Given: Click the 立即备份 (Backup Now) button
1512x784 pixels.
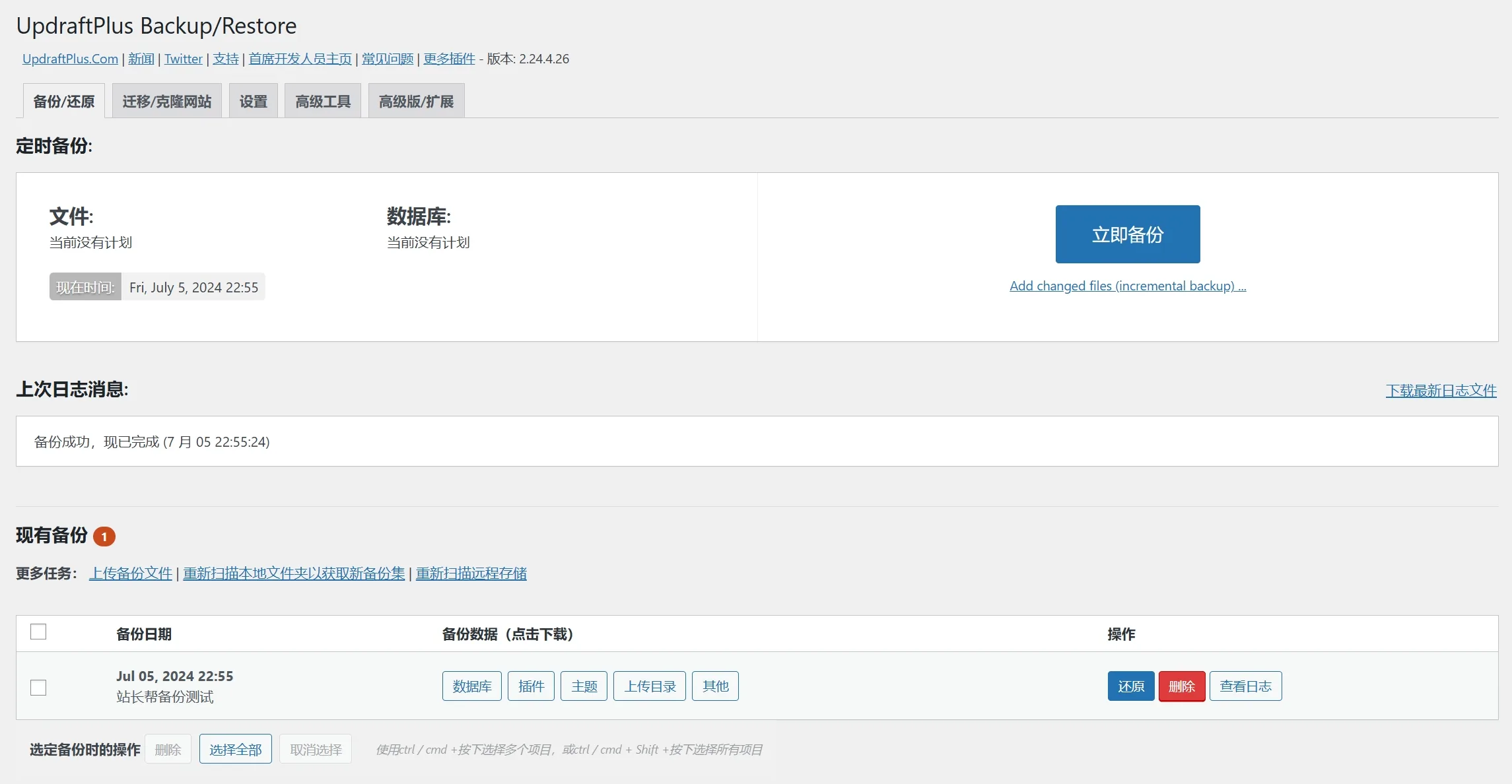Looking at the screenshot, I should (1127, 234).
